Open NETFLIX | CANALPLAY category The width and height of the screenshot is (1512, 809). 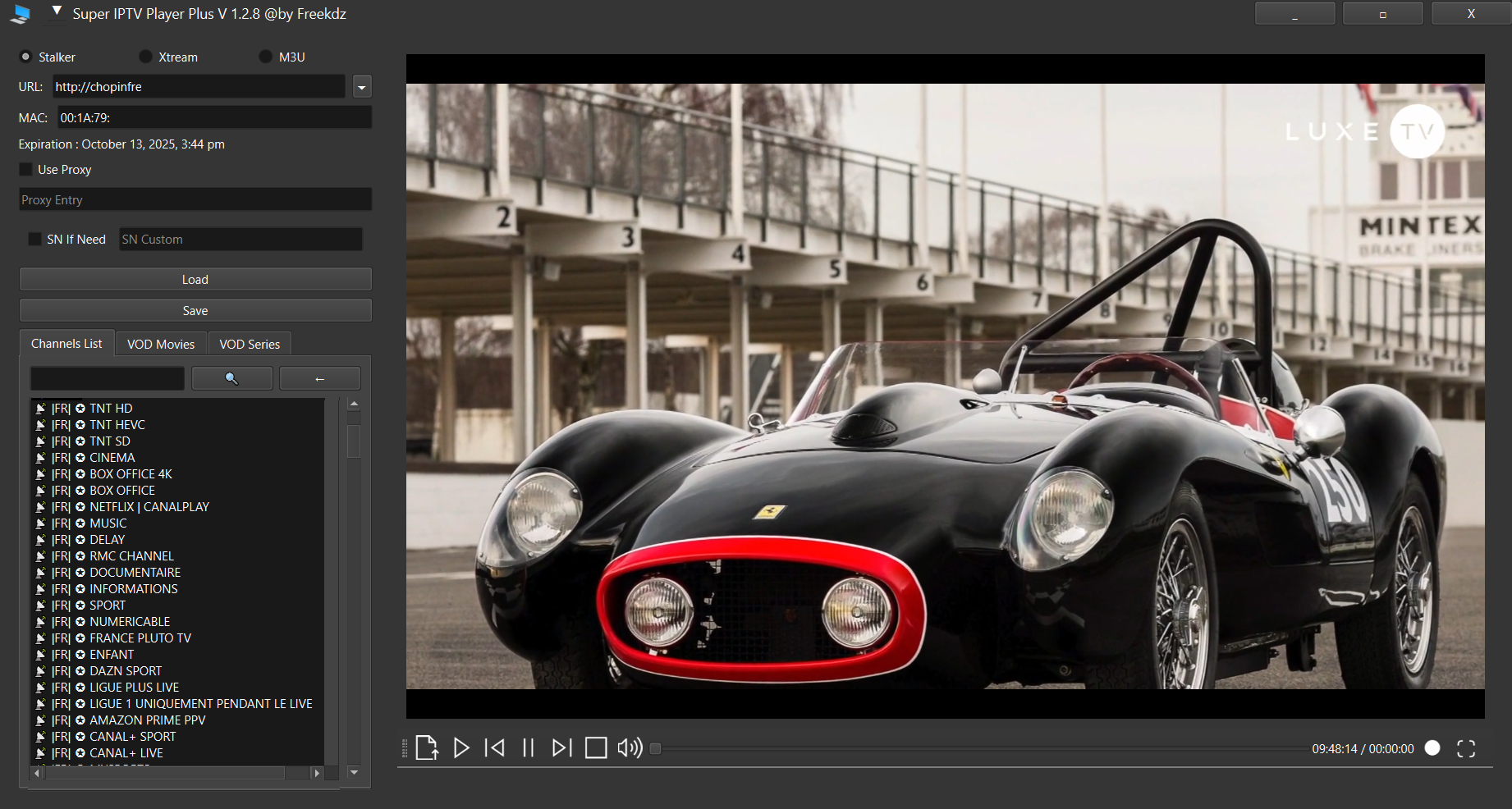[149, 506]
